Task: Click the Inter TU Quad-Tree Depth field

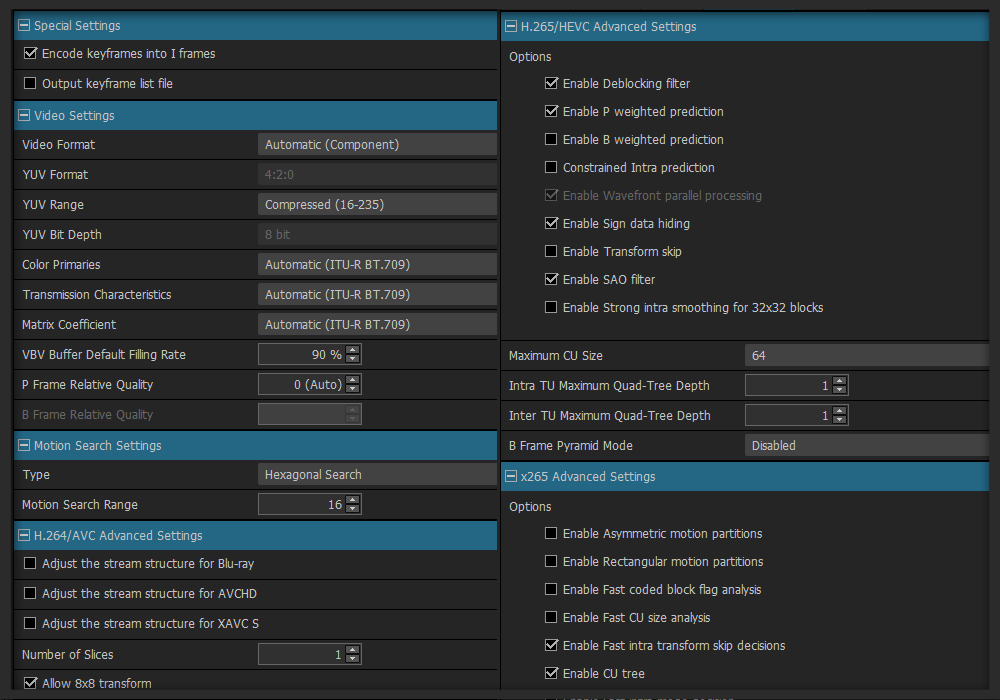Action: 789,416
